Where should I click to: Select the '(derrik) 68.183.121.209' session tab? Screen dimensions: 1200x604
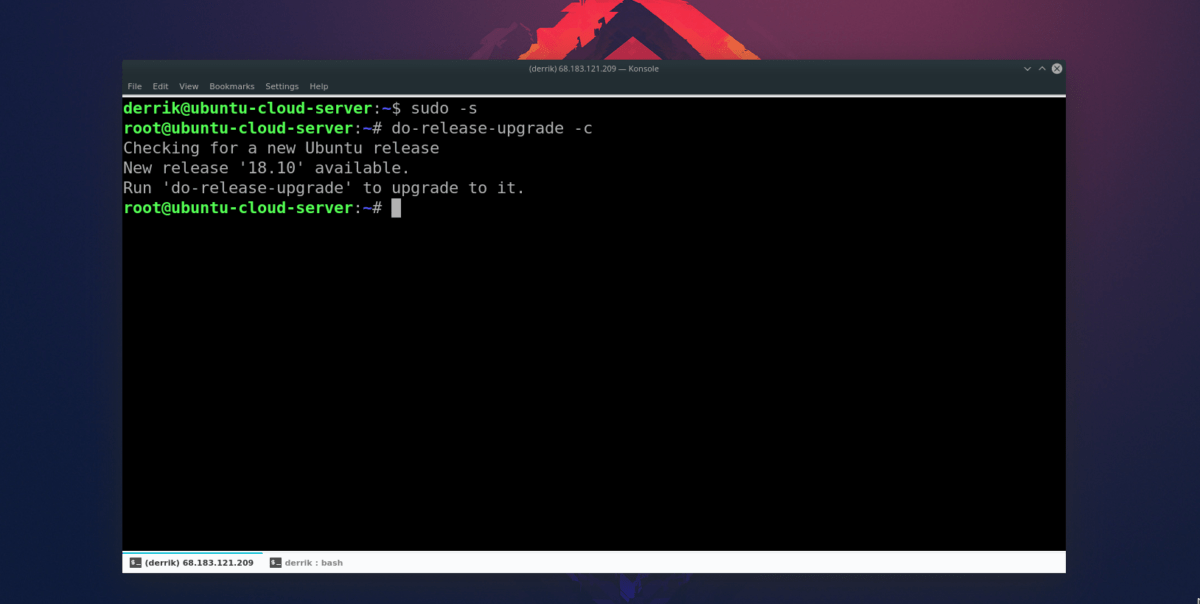click(x=196, y=562)
